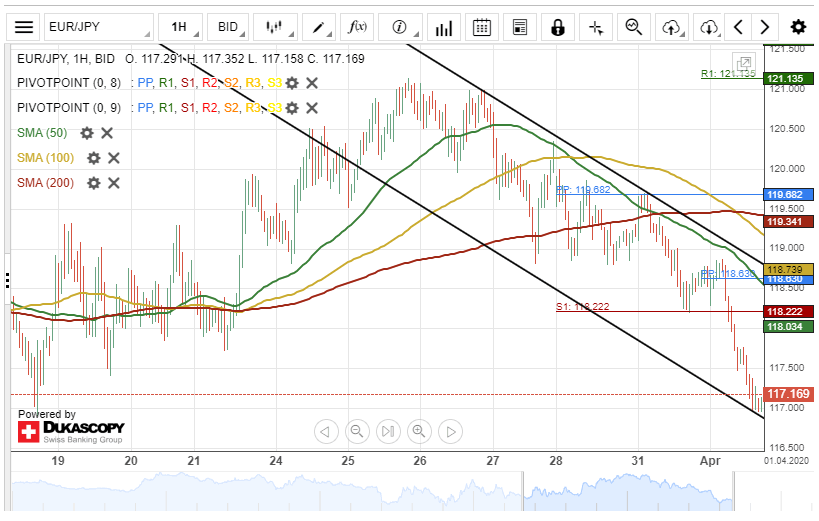819x521 pixels.
Task: Click the cloud download icon
Action: [709, 27]
